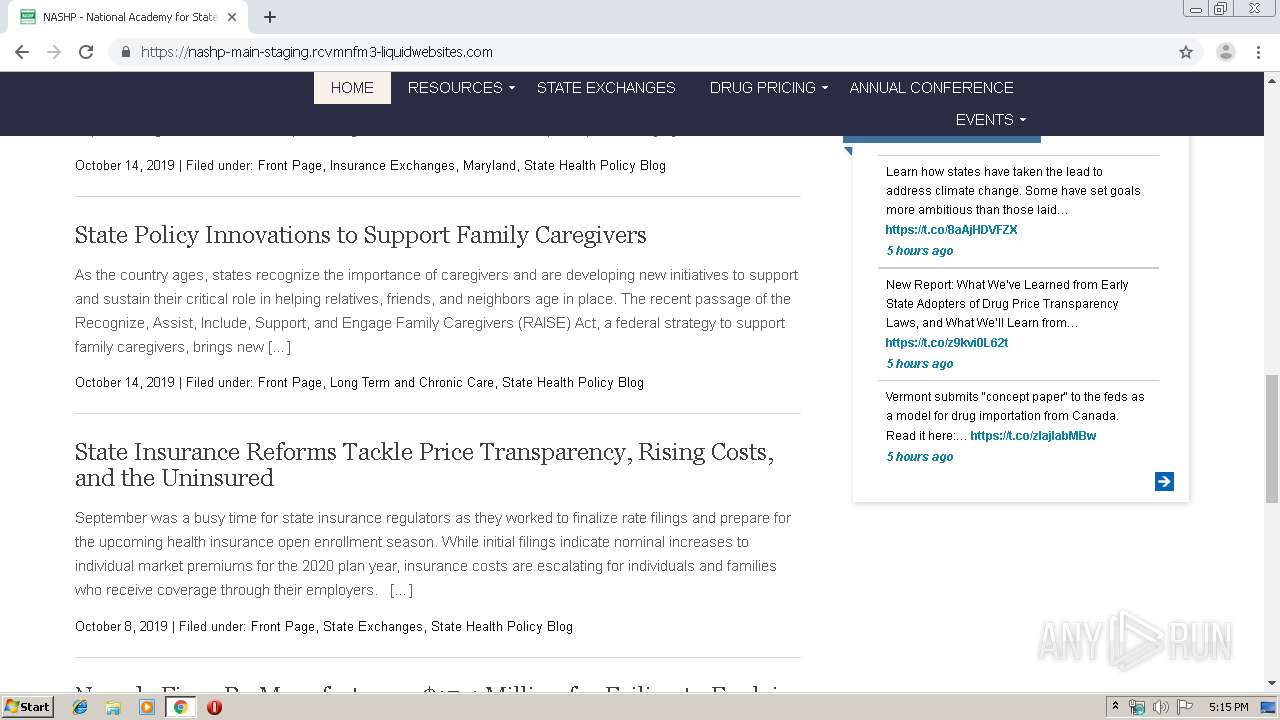Open Windows Start button
Image resolution: width=1280 pixels, height=720 pixels.
point(28,707)
